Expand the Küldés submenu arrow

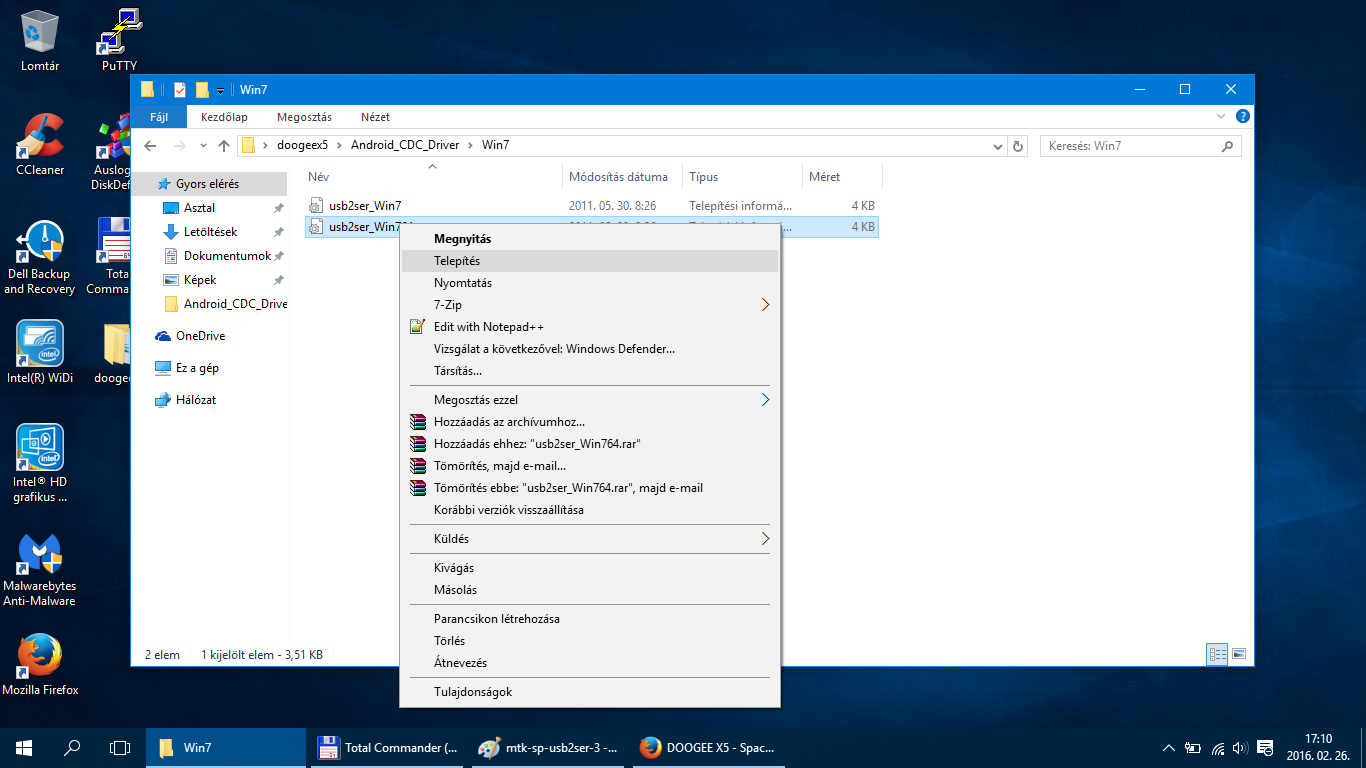click(765, 539)
